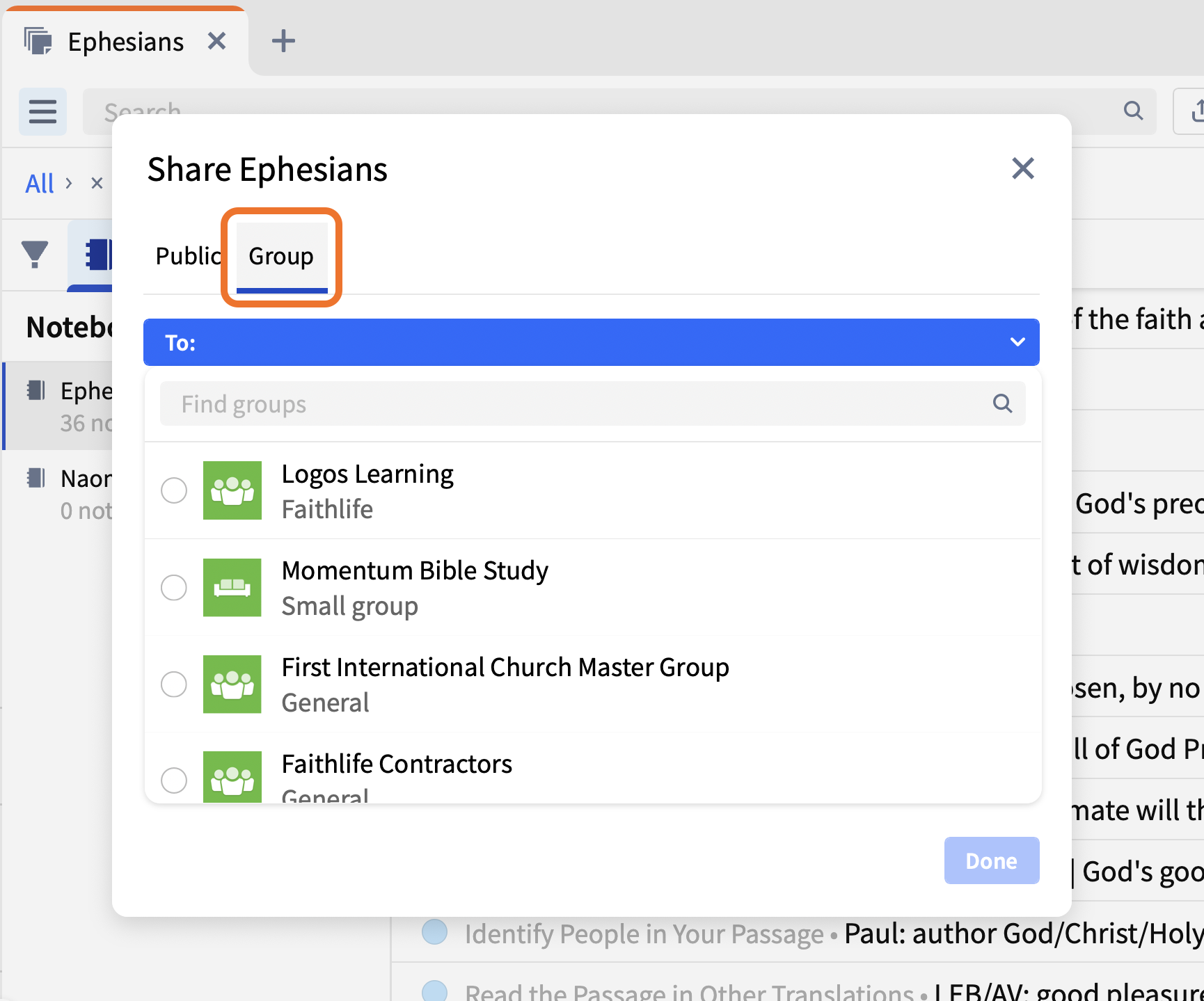This screenshot has width=1204, height=1001.
Task: Click the Ephesians tab panel icon
Action: tap(38, 41)
